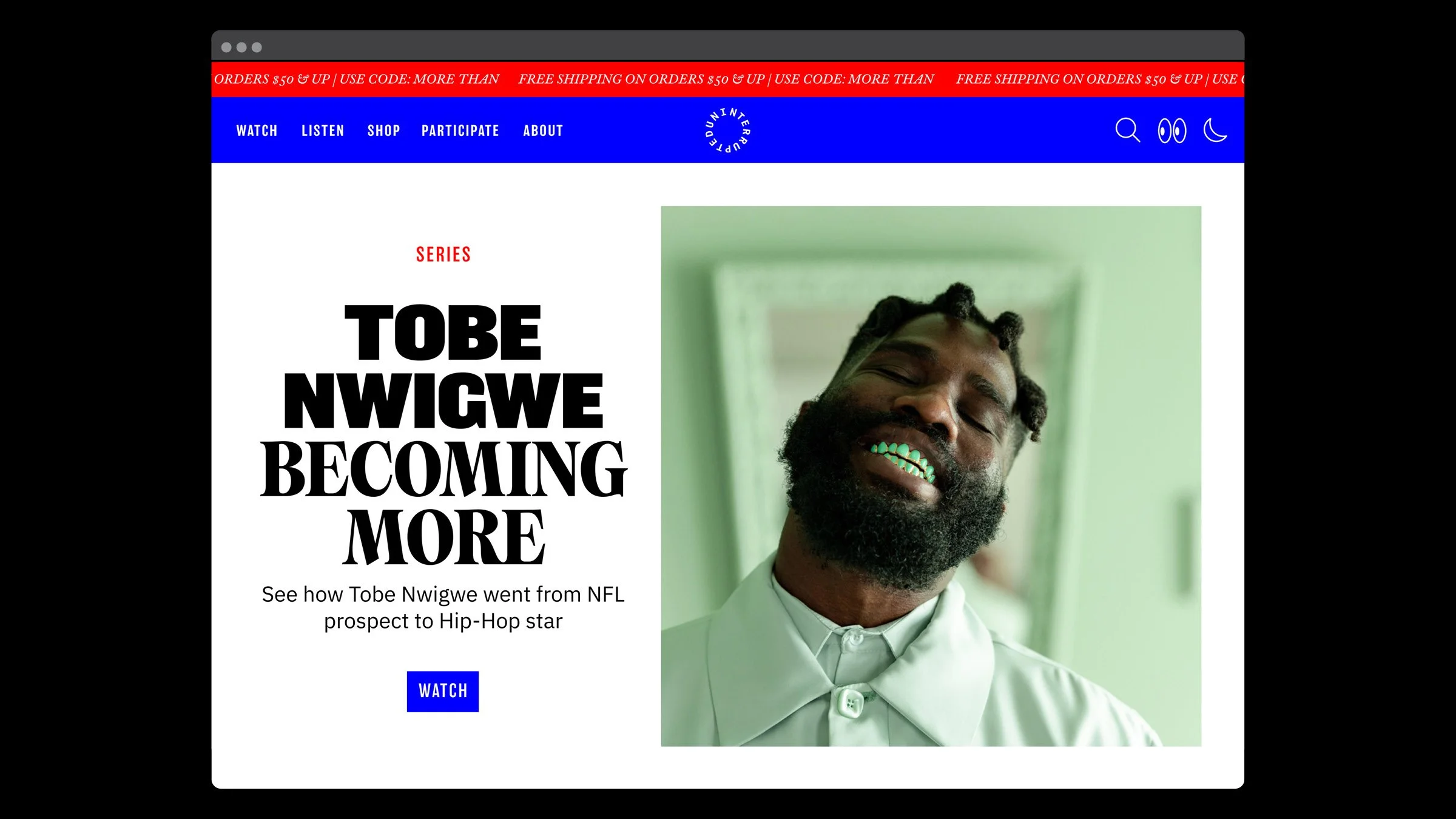Image resolution: width=1456 pixels, height=819 pixels.
Task: Open the Watch navigation menu
Action: coord(257,130)
